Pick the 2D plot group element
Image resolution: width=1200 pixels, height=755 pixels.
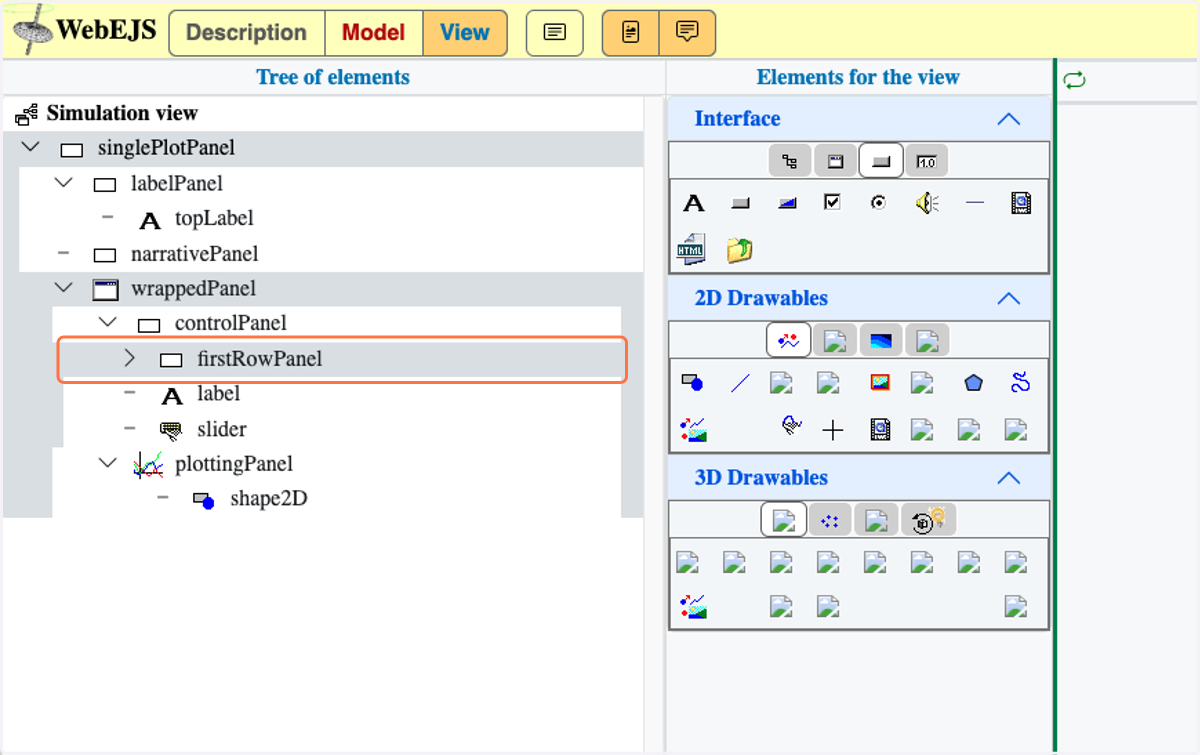point(693,430)
